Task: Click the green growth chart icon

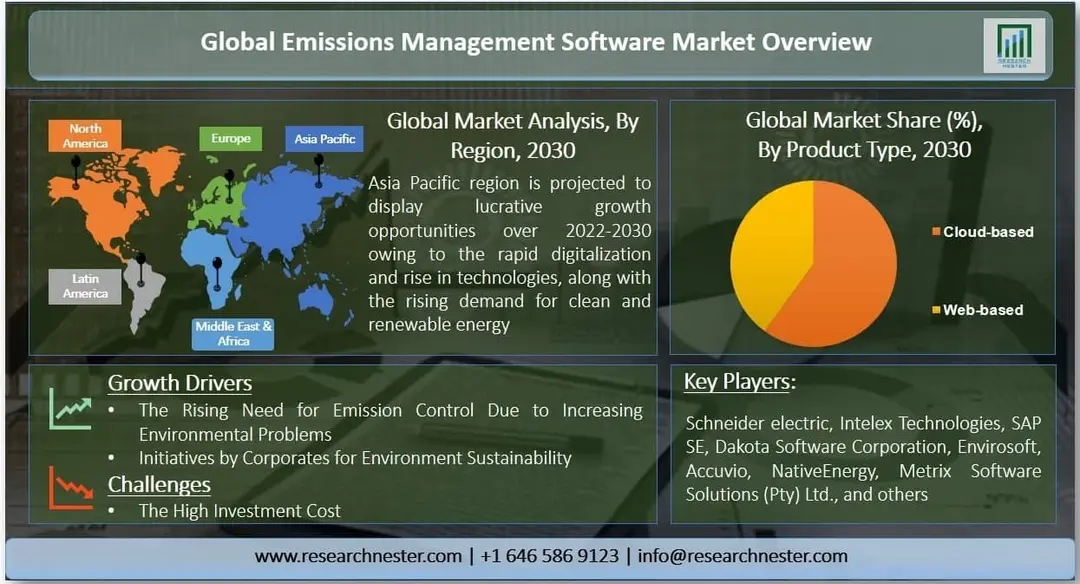Action: click(x=72, y=409)
